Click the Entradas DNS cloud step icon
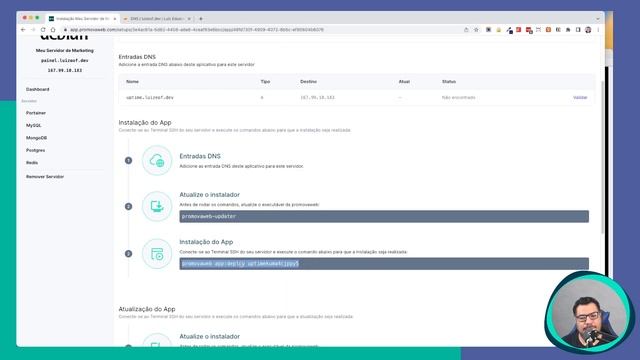Viewport: 640px width, 360px height. click(157, 160)
